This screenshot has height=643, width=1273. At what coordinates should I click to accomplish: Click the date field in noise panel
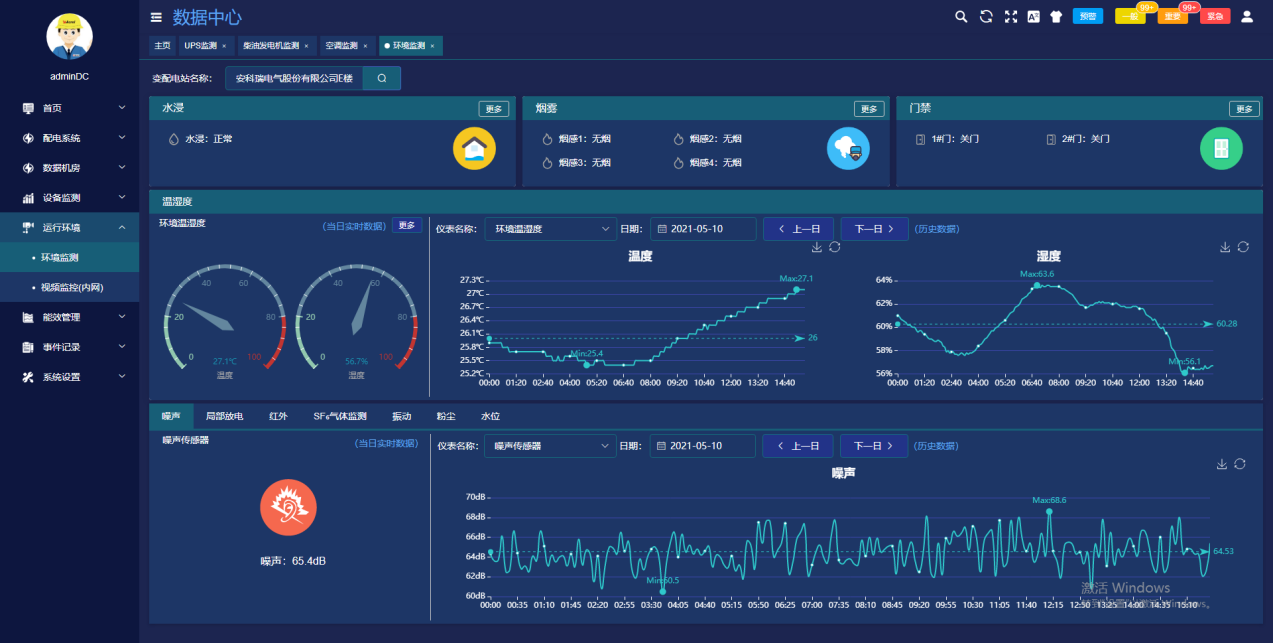[x=702, y=446]
